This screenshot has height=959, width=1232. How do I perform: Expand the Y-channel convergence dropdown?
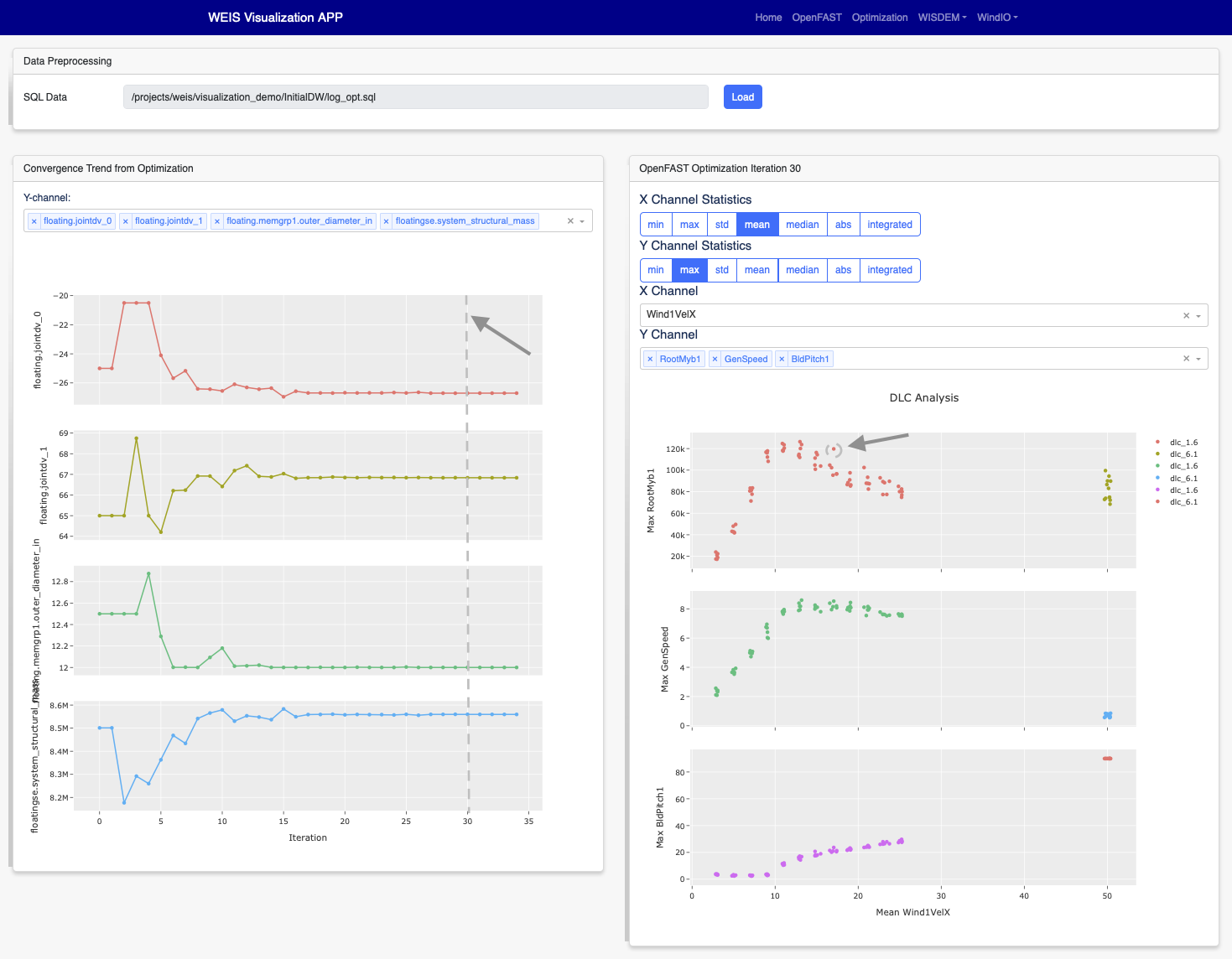pos(582,221)
